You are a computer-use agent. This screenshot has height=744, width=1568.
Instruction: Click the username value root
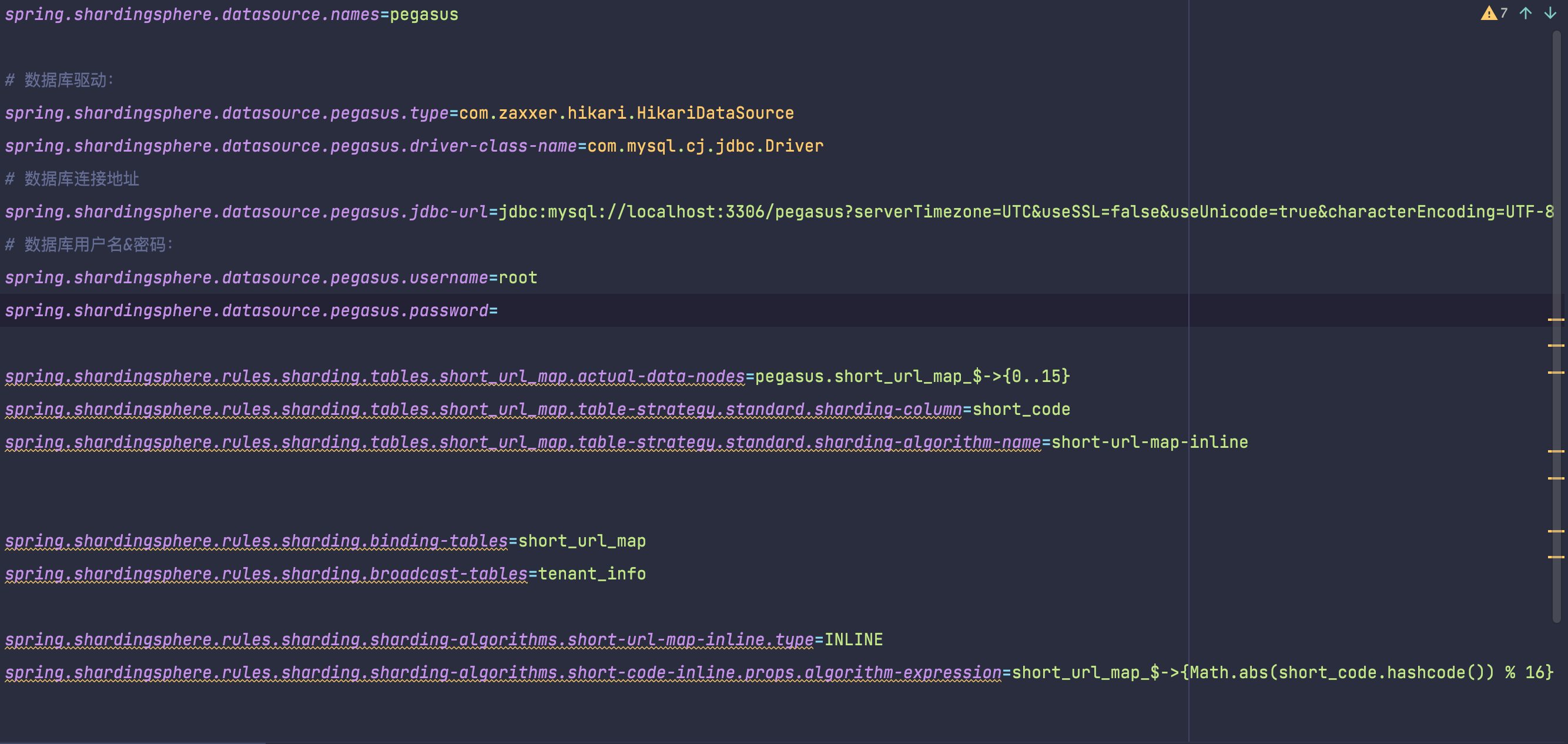pos(518,278)
